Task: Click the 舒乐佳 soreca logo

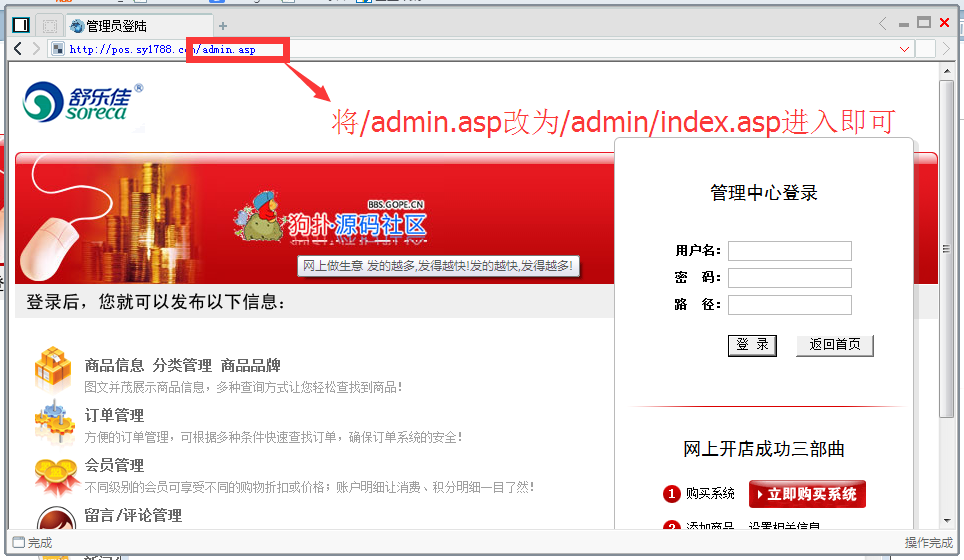Action: tap(82, 101)
